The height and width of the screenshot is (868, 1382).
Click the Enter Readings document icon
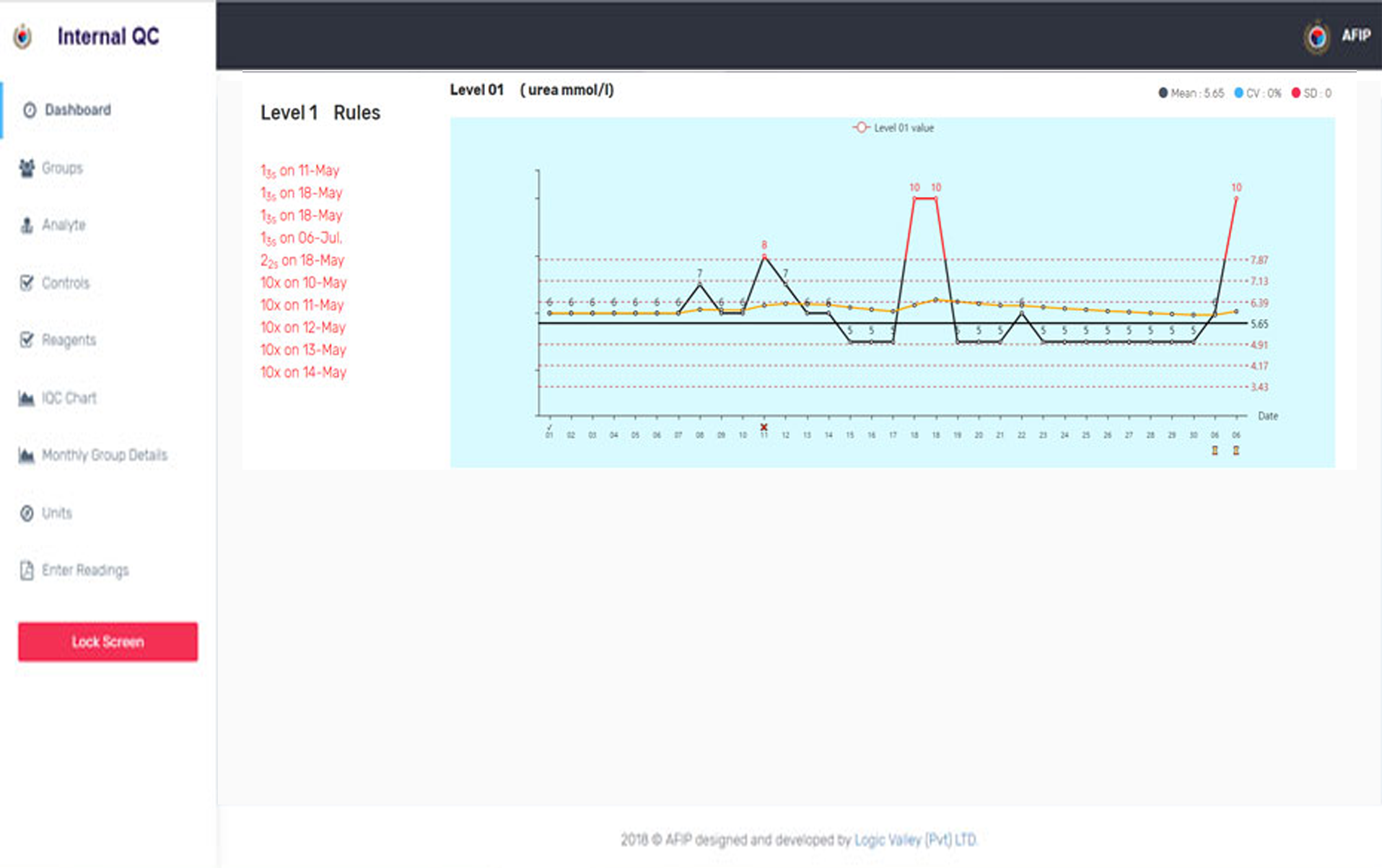coord(27,571)
